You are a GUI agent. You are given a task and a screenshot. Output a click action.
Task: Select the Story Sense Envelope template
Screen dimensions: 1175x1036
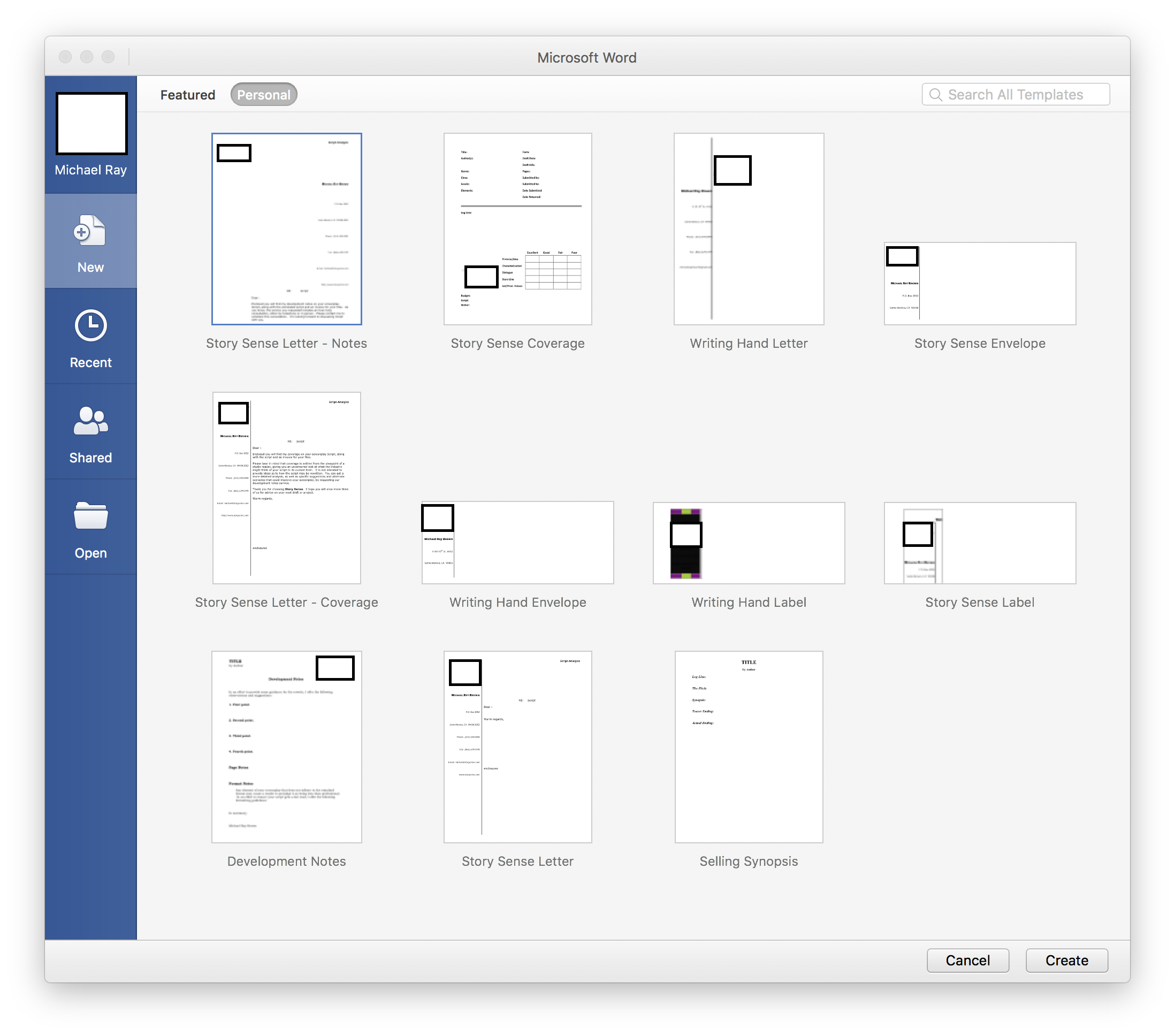click(980, 284)
